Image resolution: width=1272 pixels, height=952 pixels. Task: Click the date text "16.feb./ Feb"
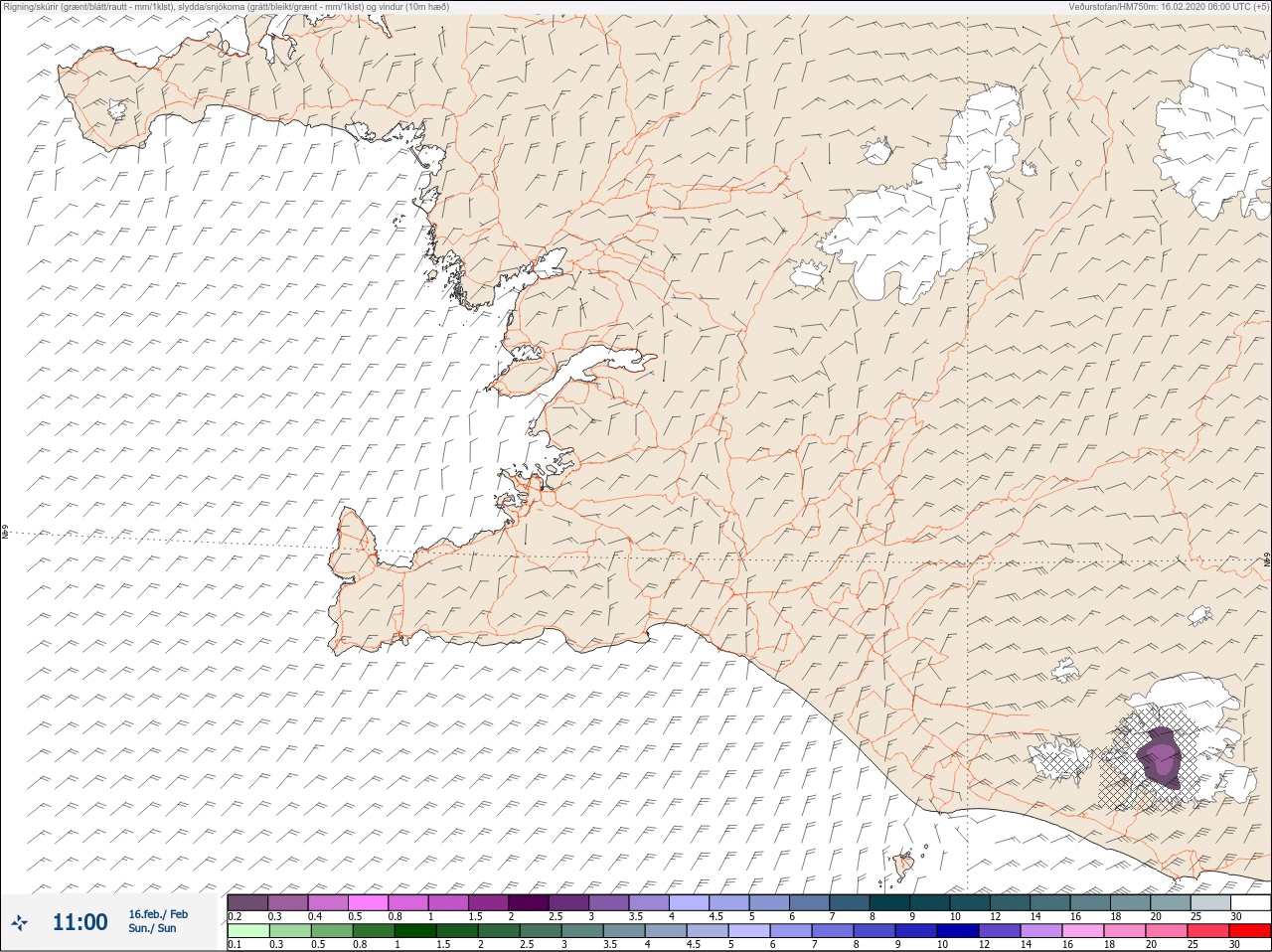158,914
